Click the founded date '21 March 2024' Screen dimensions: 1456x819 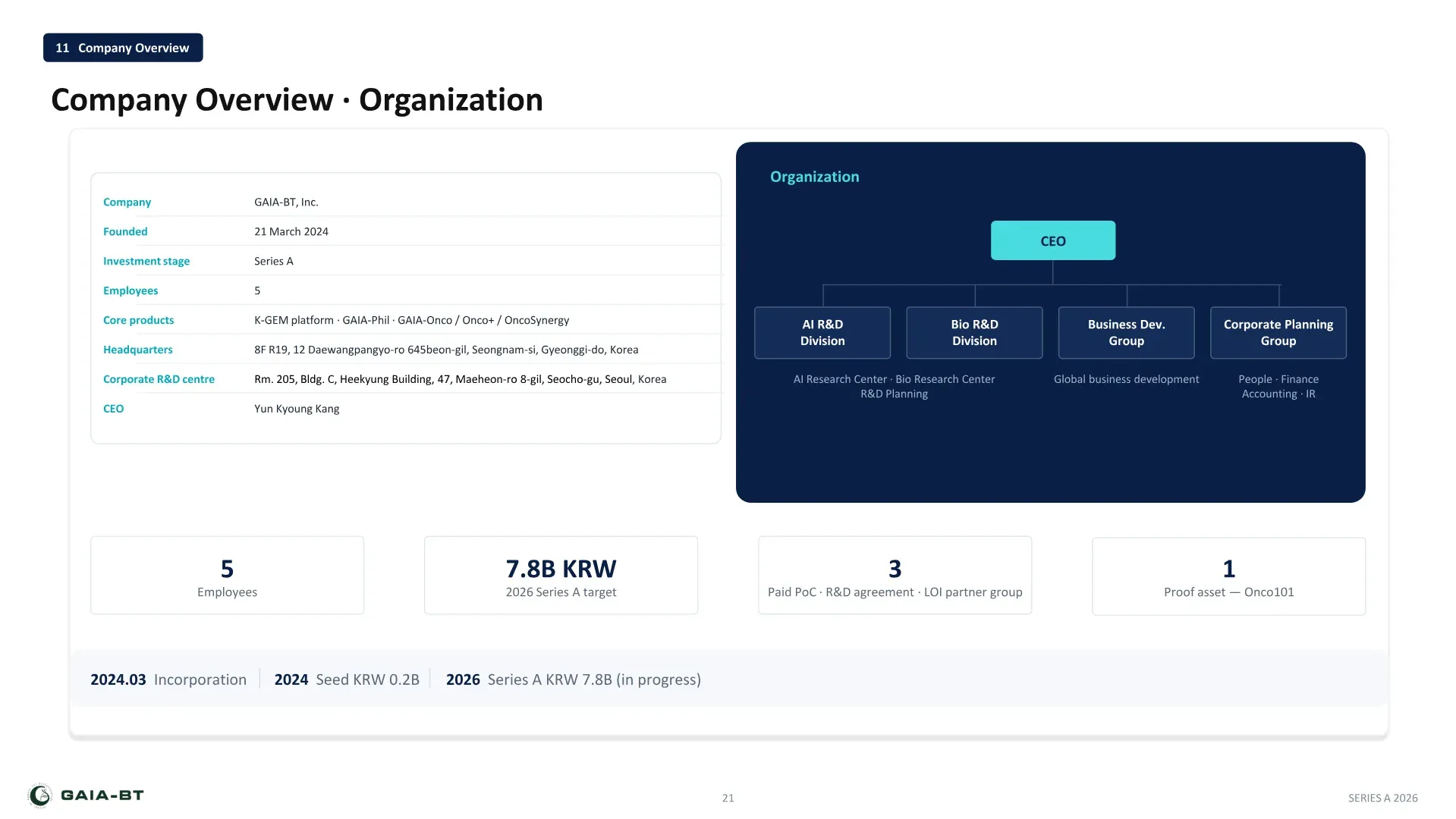coord(291,231)
